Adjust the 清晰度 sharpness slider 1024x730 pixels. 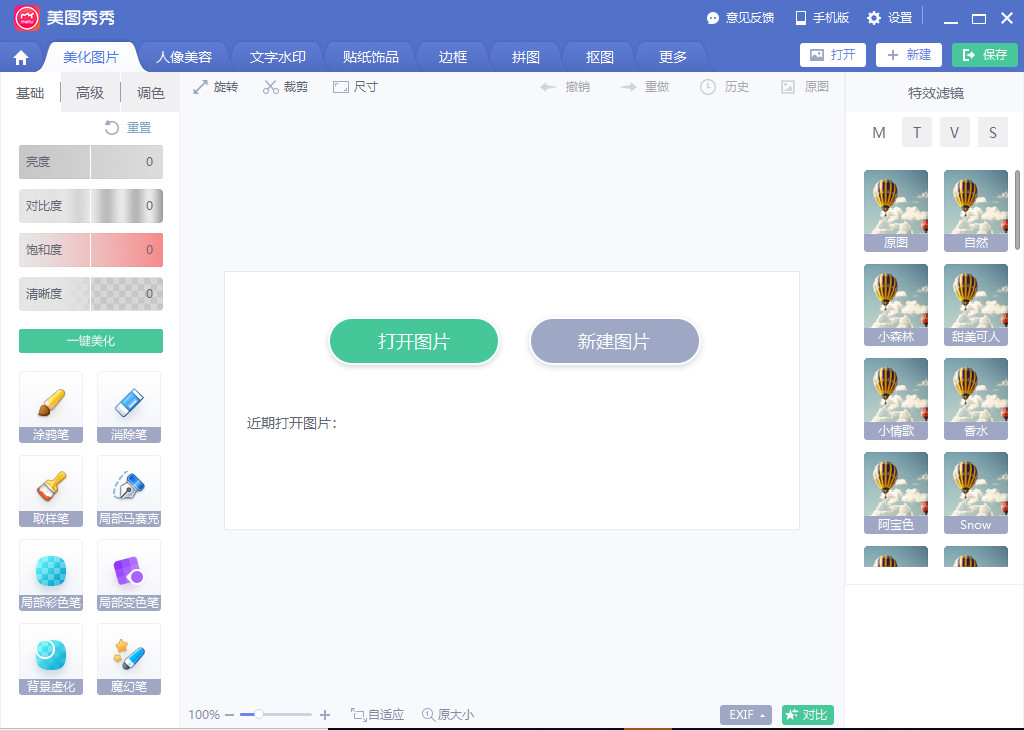point(91,294)
